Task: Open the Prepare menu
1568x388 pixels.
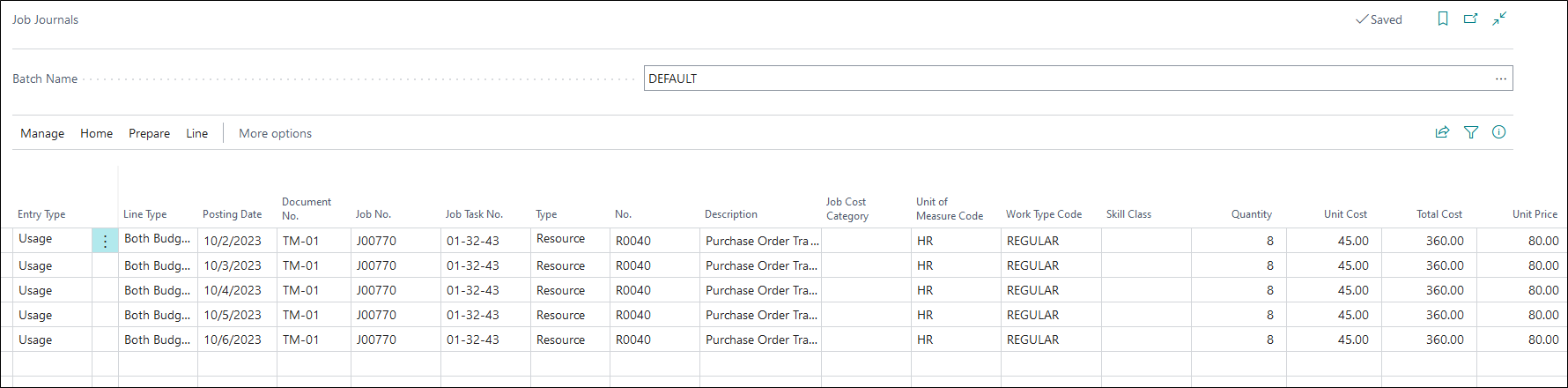Action: pyautogui.click(x=149, y=133)
